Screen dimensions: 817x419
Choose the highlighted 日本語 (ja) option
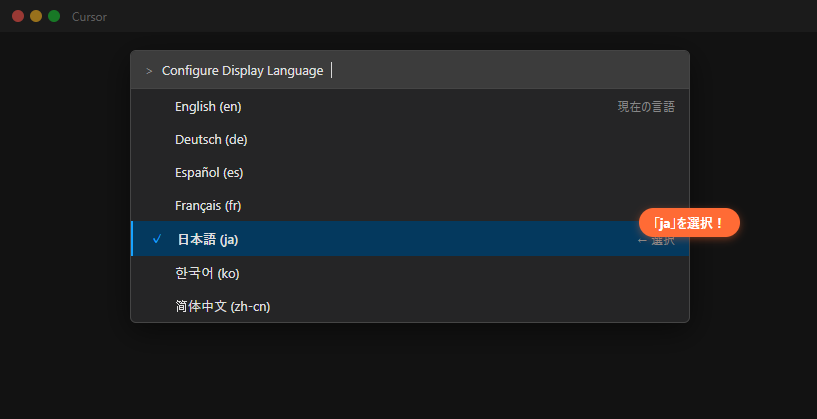pos(208,239)
